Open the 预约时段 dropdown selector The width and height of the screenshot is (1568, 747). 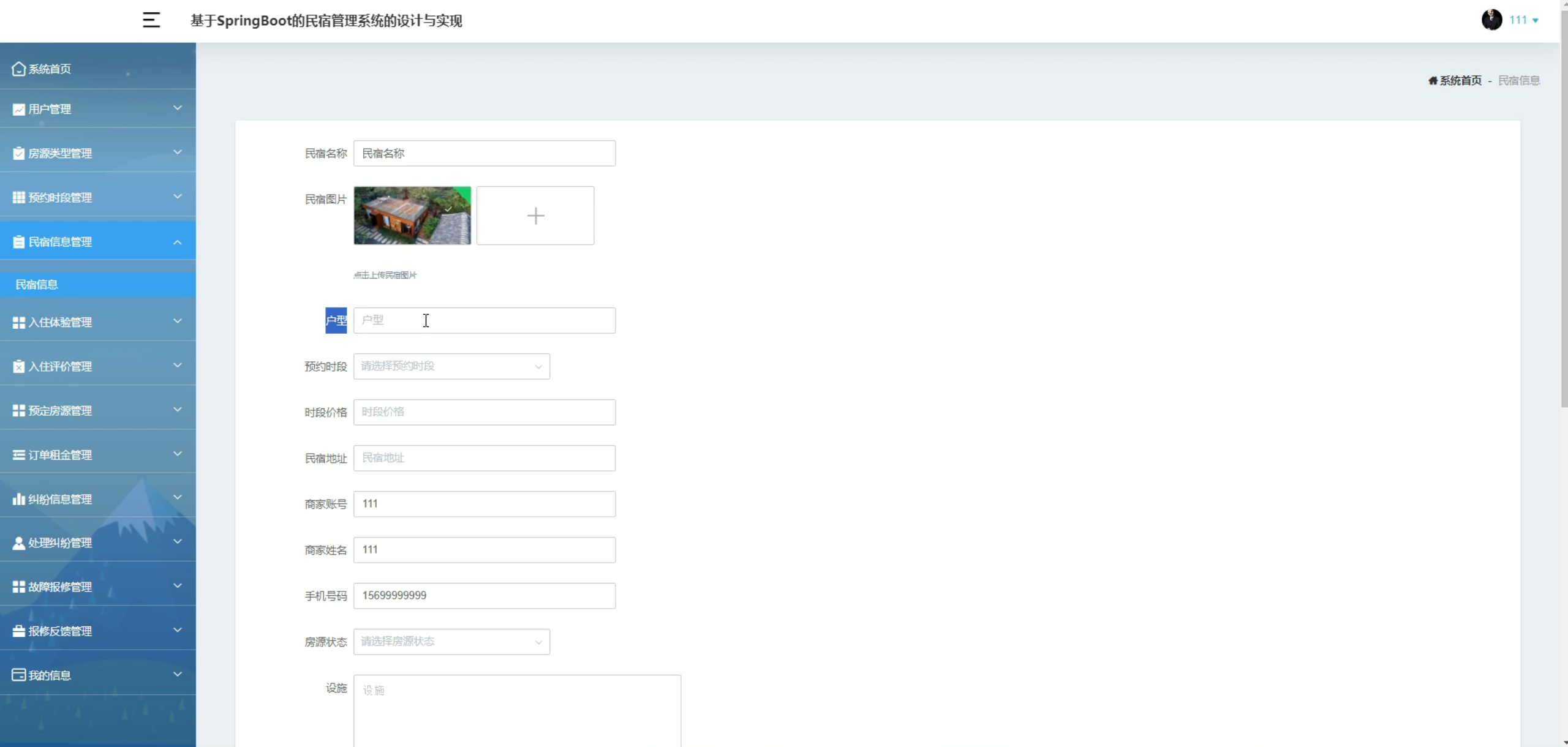451,366
